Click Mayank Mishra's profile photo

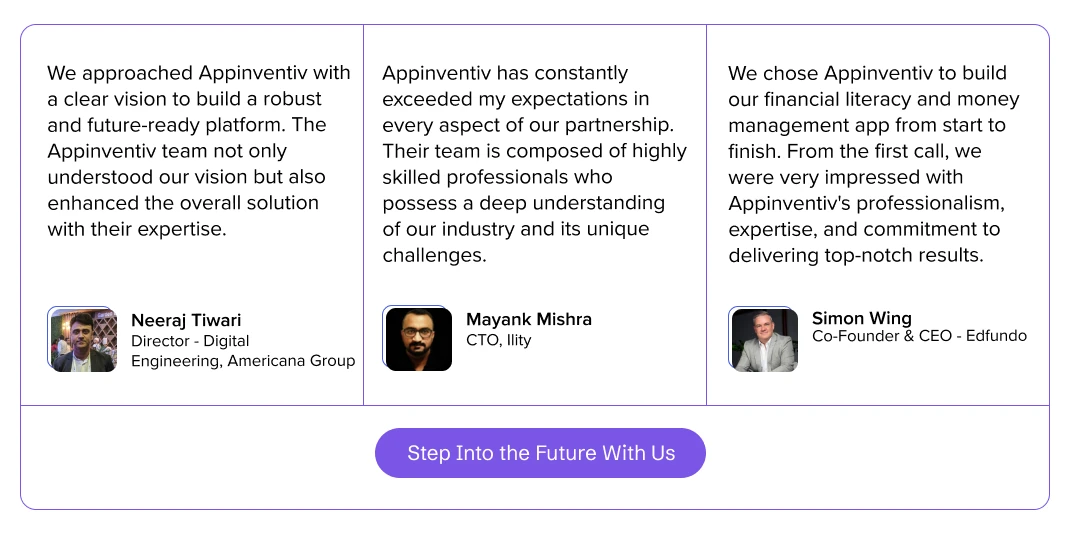(417, 338)
